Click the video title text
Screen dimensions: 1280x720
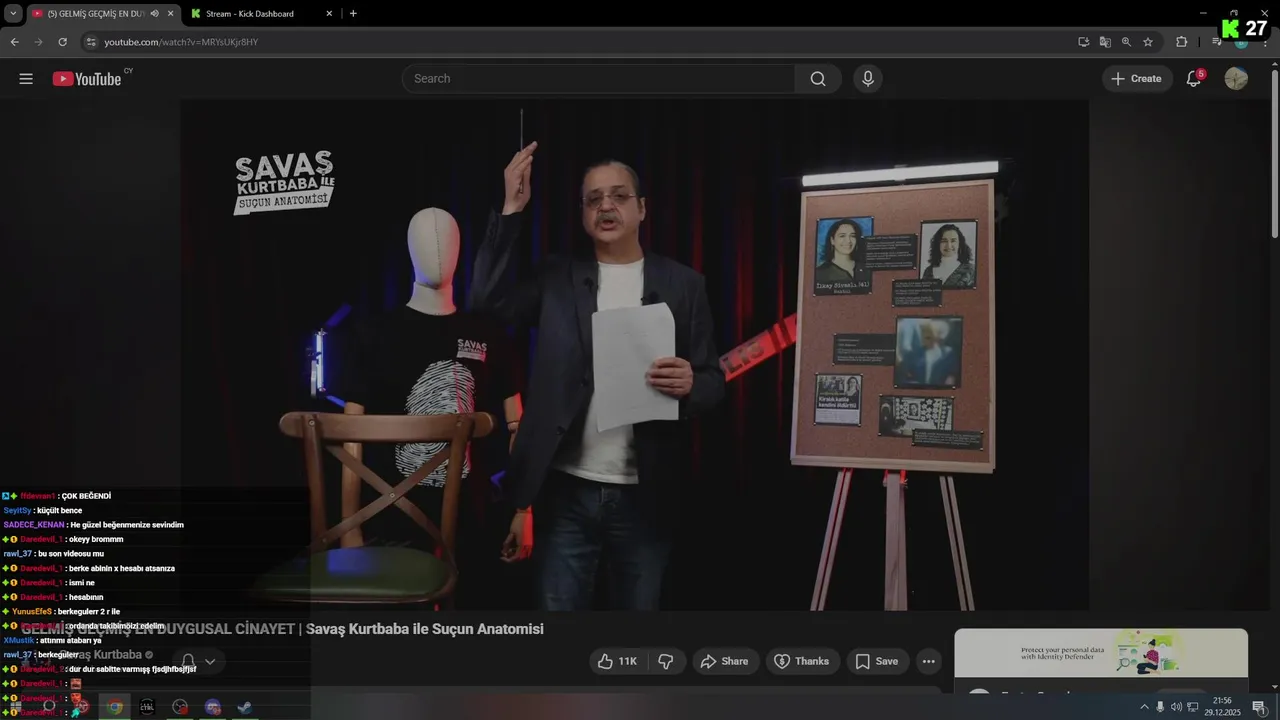(283, 629)
